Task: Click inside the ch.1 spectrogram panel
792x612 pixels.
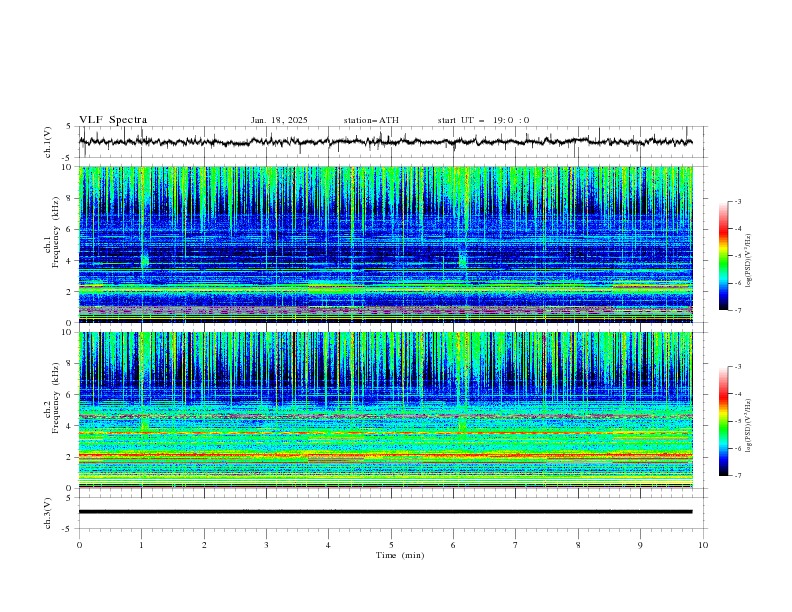Action: 385,244
